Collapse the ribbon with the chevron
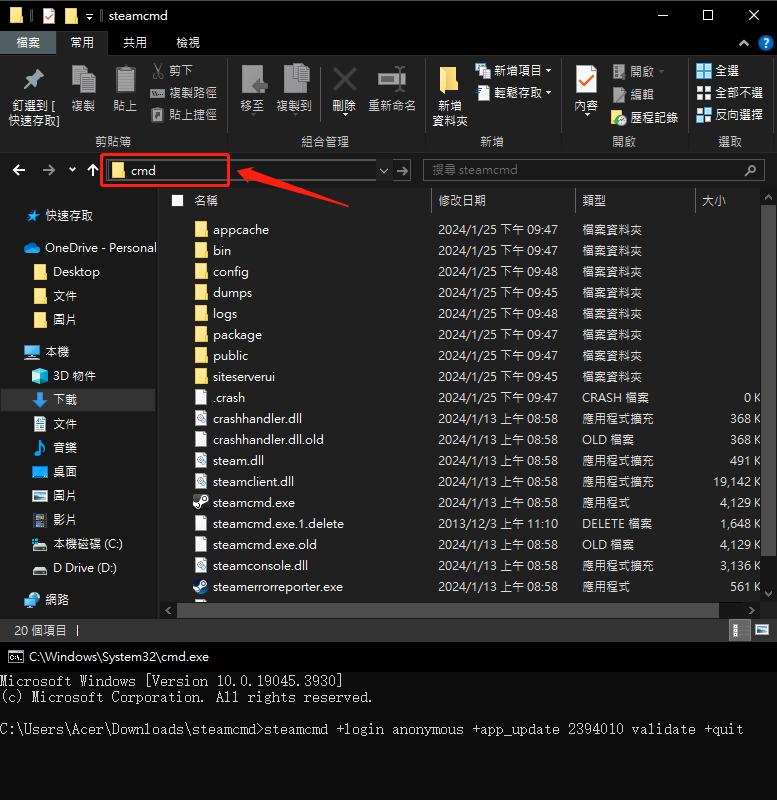Image resolution: width=777 pixels, height=800 pixels. (744, 43)
